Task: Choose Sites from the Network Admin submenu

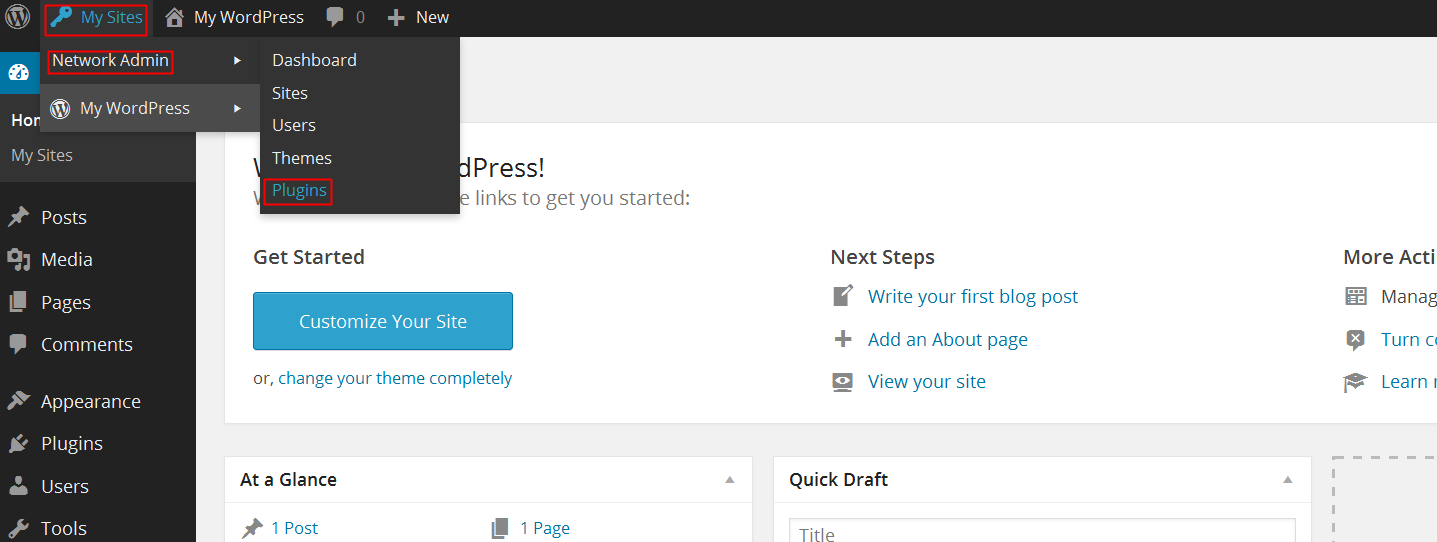Action: (290, 93)
